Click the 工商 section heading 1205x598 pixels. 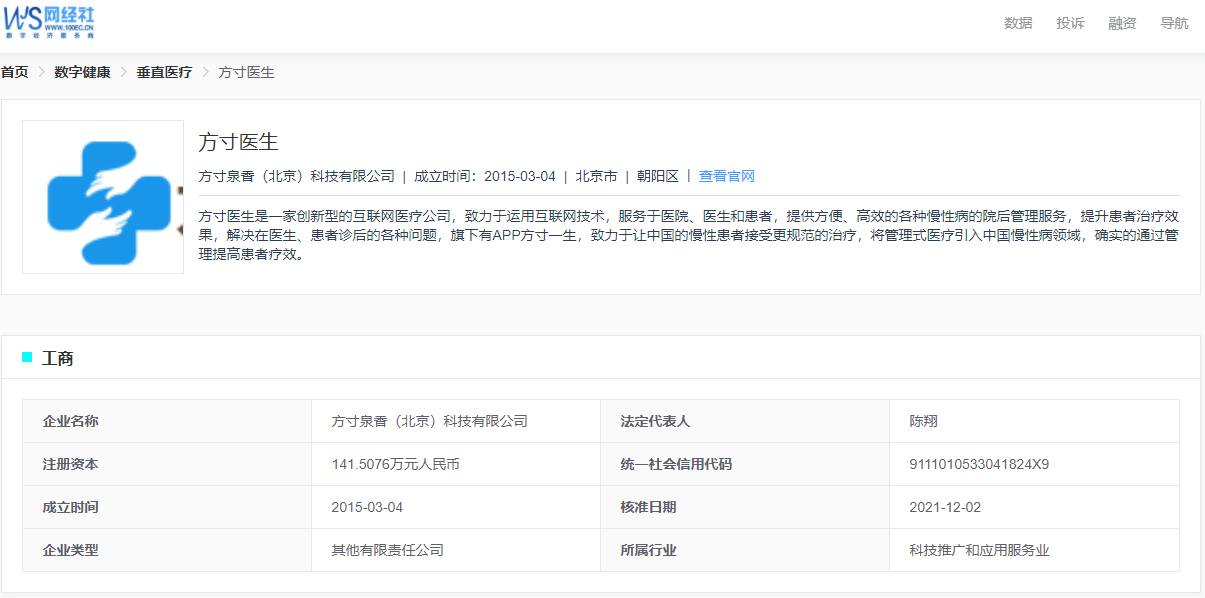point(57,358)
